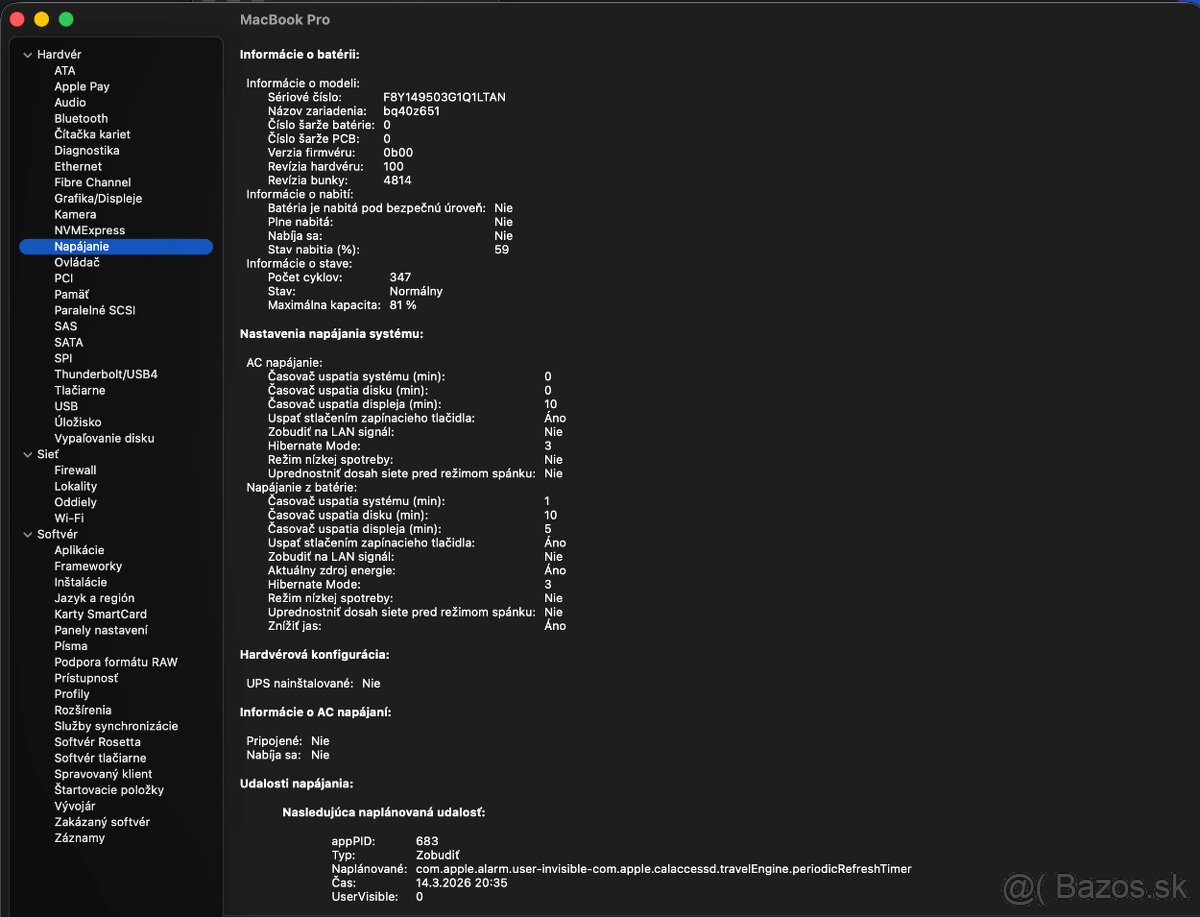This screenshot has height=917, width=1200.
Task: Open the Úložisko hardware item
Action: pyautogui.click(x=78, y=422)
